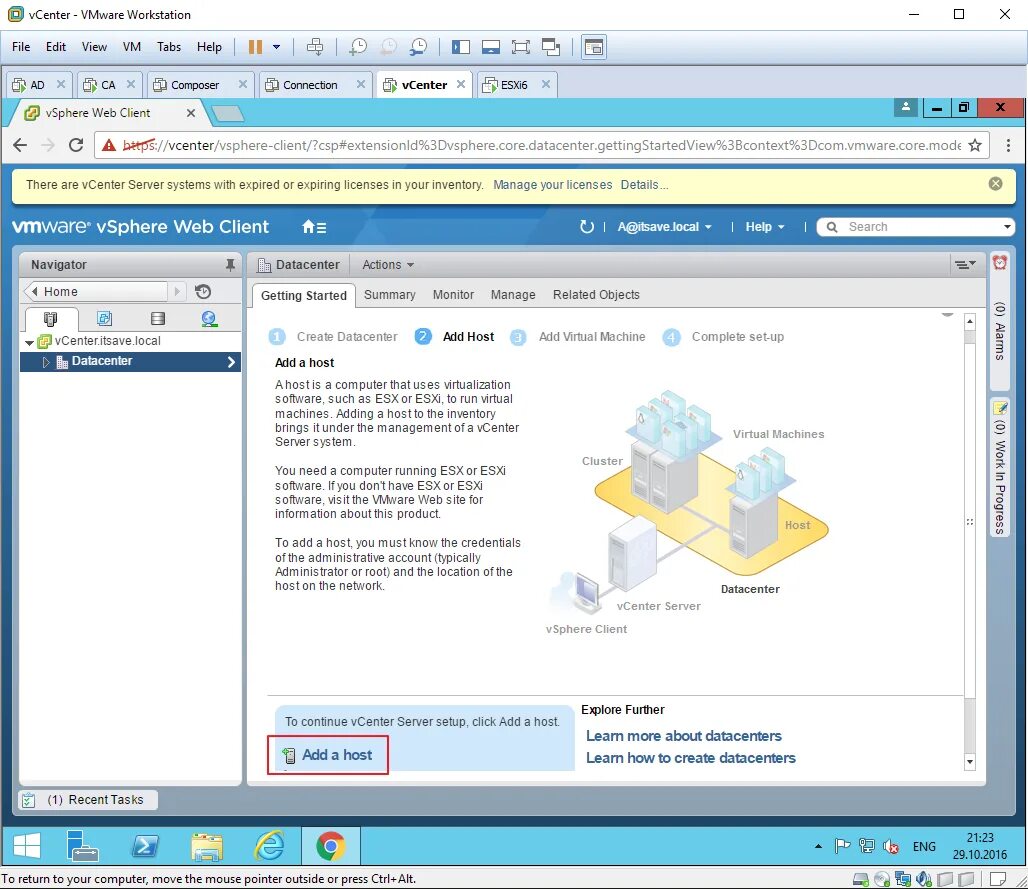1028x889 pixels.
Task: Switch to the Monitor tab
Action: 453,295
